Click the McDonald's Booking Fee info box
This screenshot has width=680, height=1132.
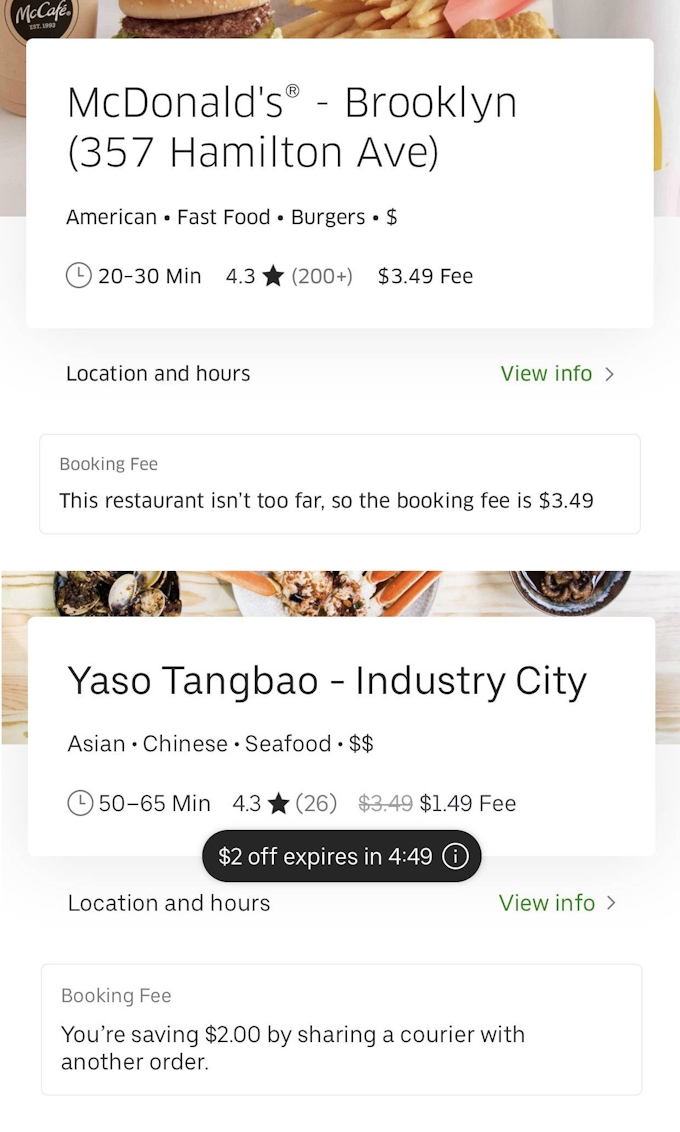[x=340, y=484]
